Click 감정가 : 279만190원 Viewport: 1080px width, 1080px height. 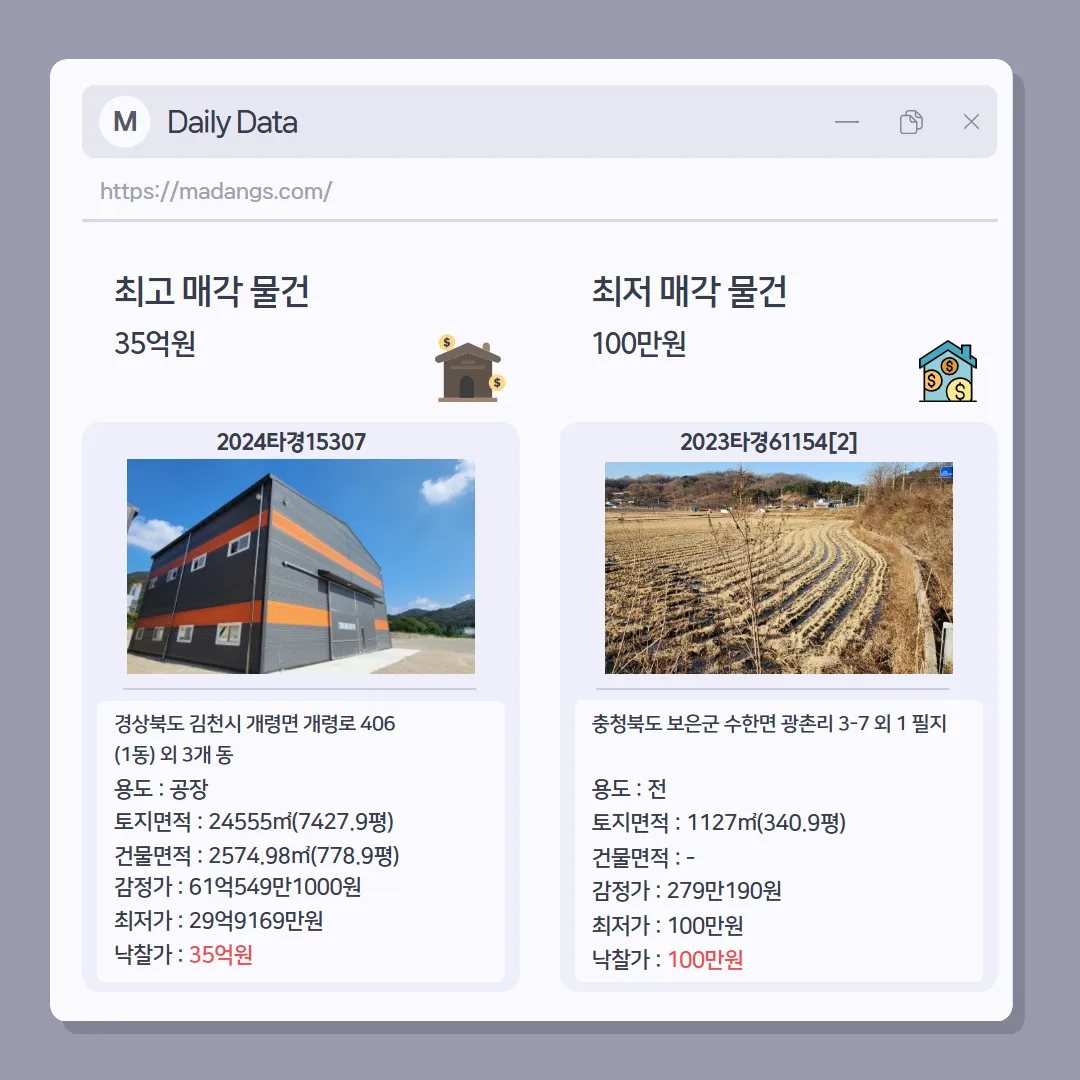686,891
